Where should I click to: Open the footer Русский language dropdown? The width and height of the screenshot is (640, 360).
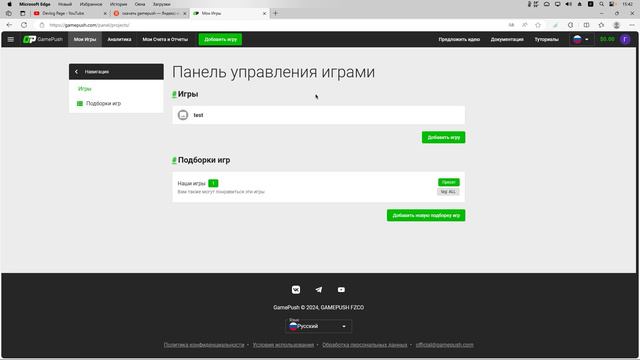318,326
